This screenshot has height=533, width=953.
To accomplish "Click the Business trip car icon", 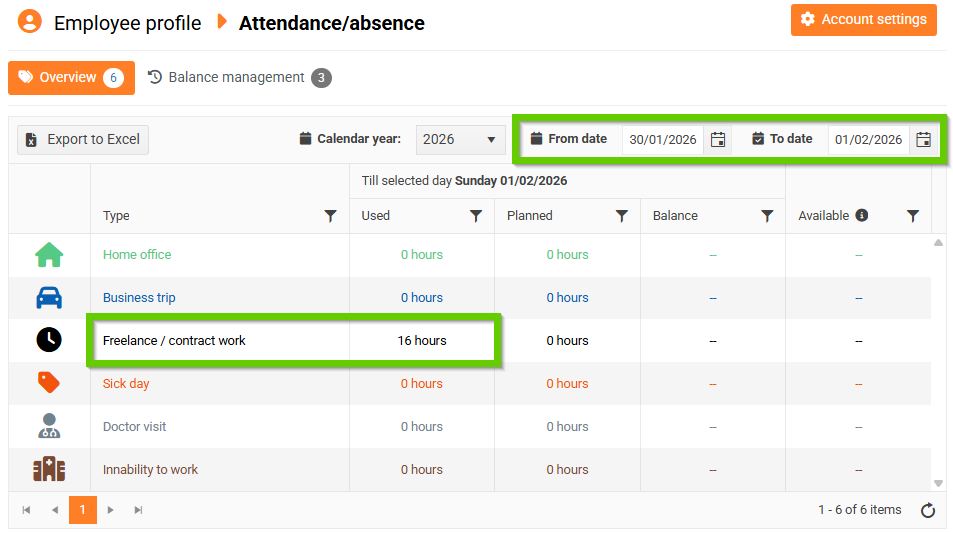I will (x=49, y=298).
